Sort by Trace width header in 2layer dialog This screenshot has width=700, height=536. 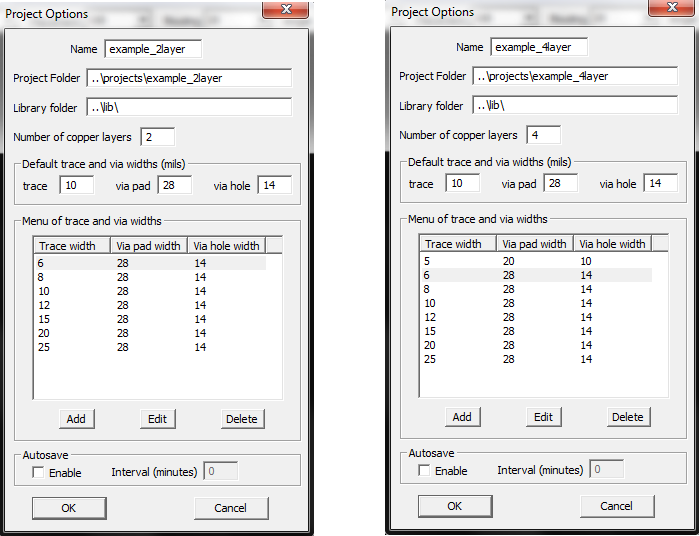(x=72, y=246)
